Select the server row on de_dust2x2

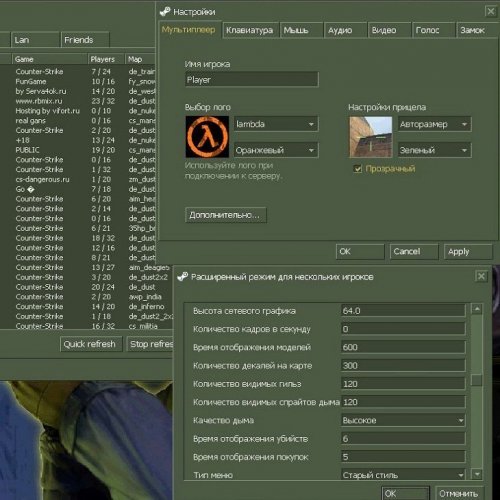tap(87, 277)
